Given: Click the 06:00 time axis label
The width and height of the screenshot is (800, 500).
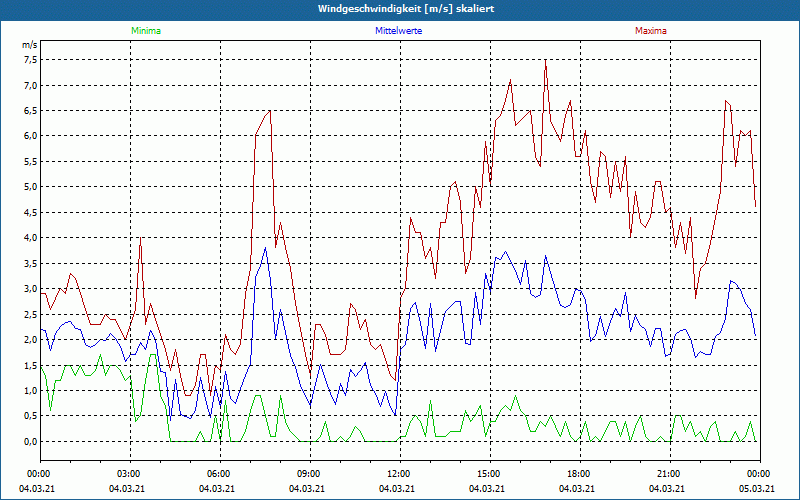Looking at the screenshot, I should point(220,474).
